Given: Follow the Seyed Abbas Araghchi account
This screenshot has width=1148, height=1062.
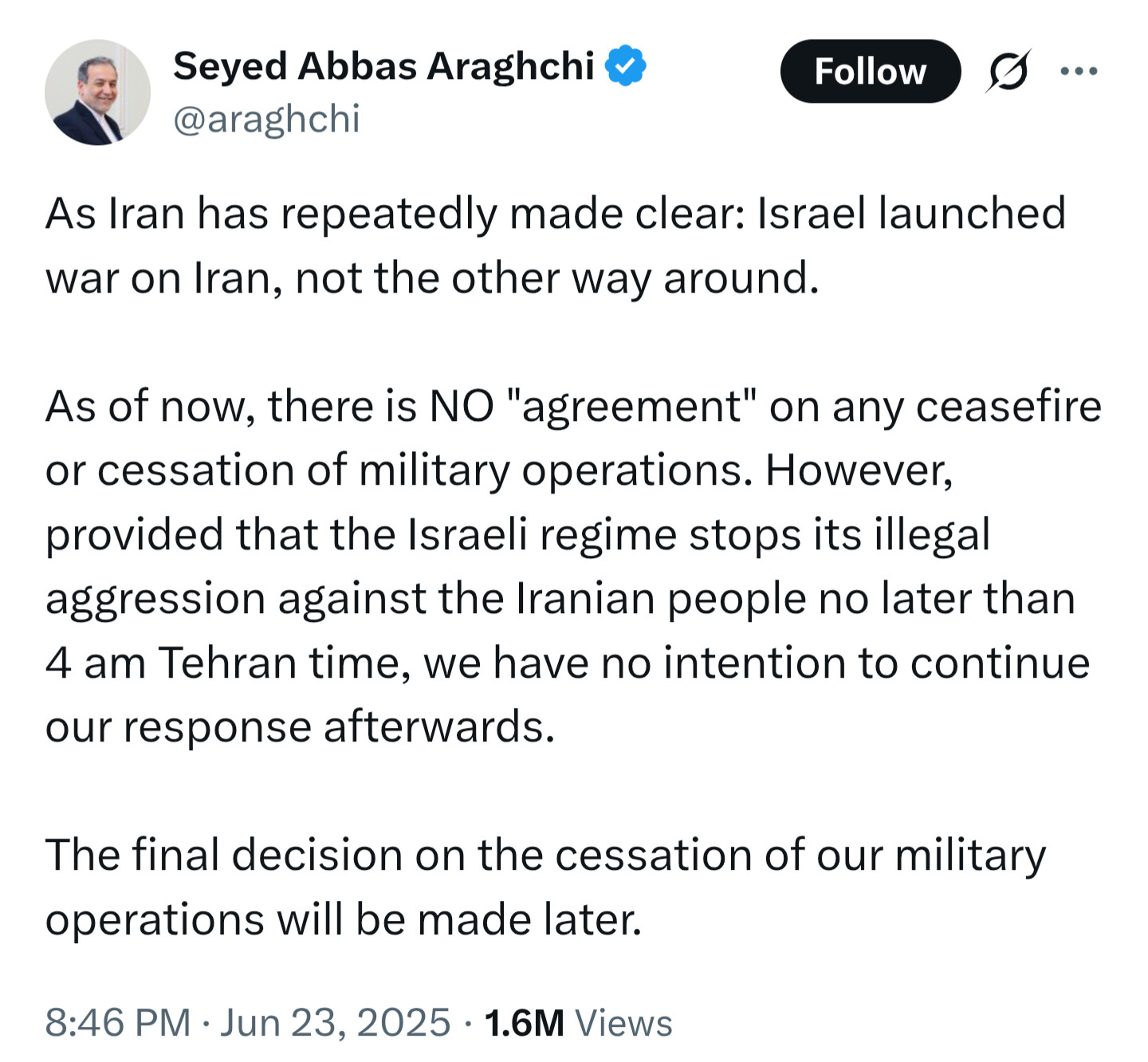Looking at the screenshot, I should pyautogui.click(x=870, y=71).
